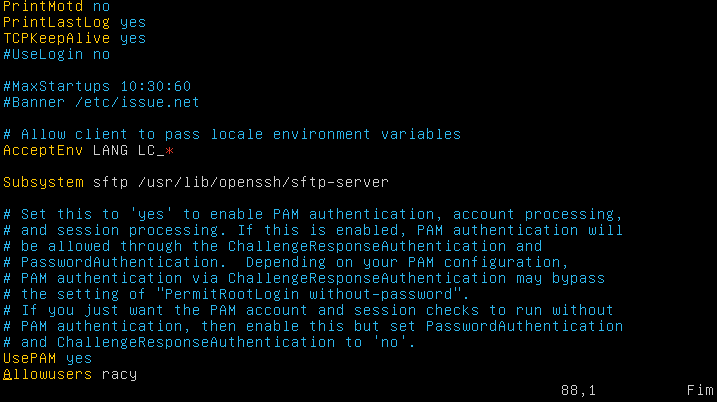Click the Subsystem keyword
This screenshot has width=717, height=402.
pyautogui.click(x=44, y=182)
